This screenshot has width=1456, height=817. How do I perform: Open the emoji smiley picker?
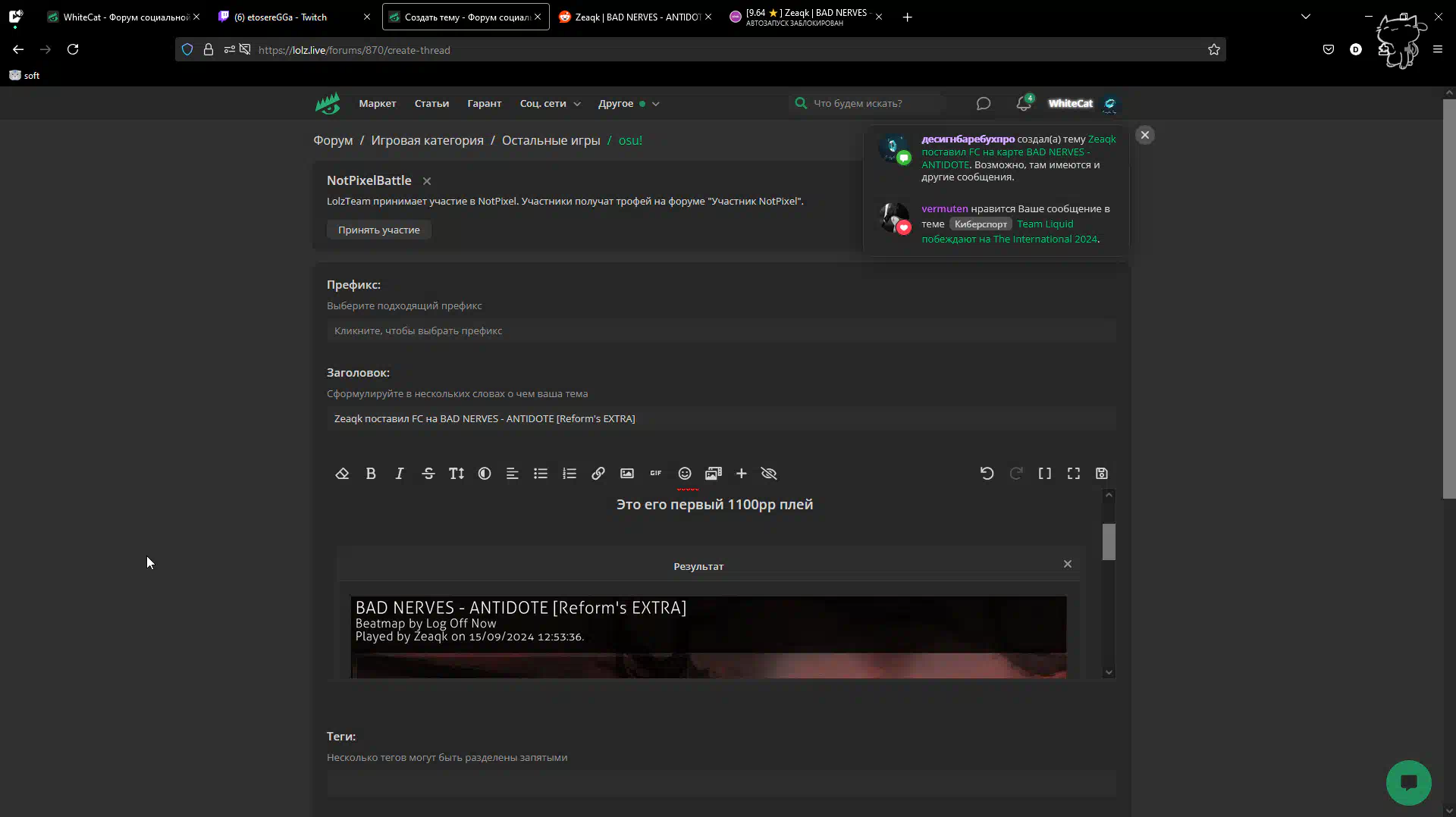tap(685, 474)
